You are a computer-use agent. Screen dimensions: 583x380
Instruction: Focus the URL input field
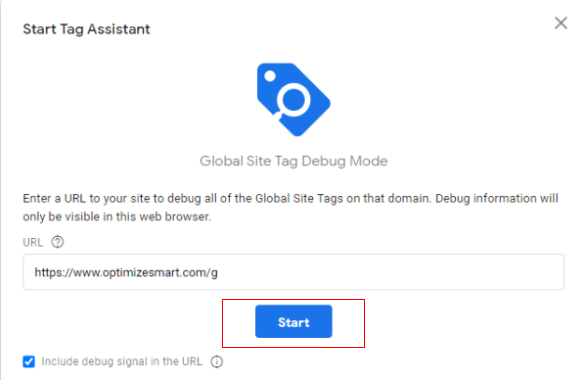click(x=293, y=272)
